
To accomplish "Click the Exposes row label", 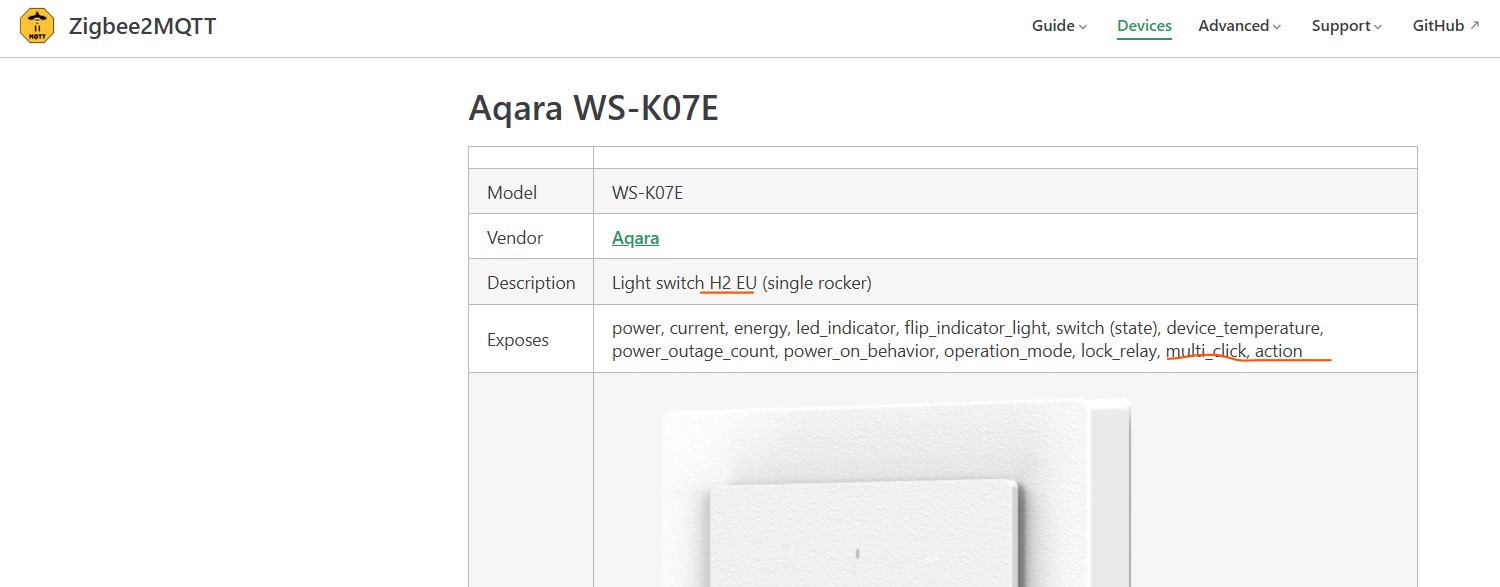I will (518, 340).
